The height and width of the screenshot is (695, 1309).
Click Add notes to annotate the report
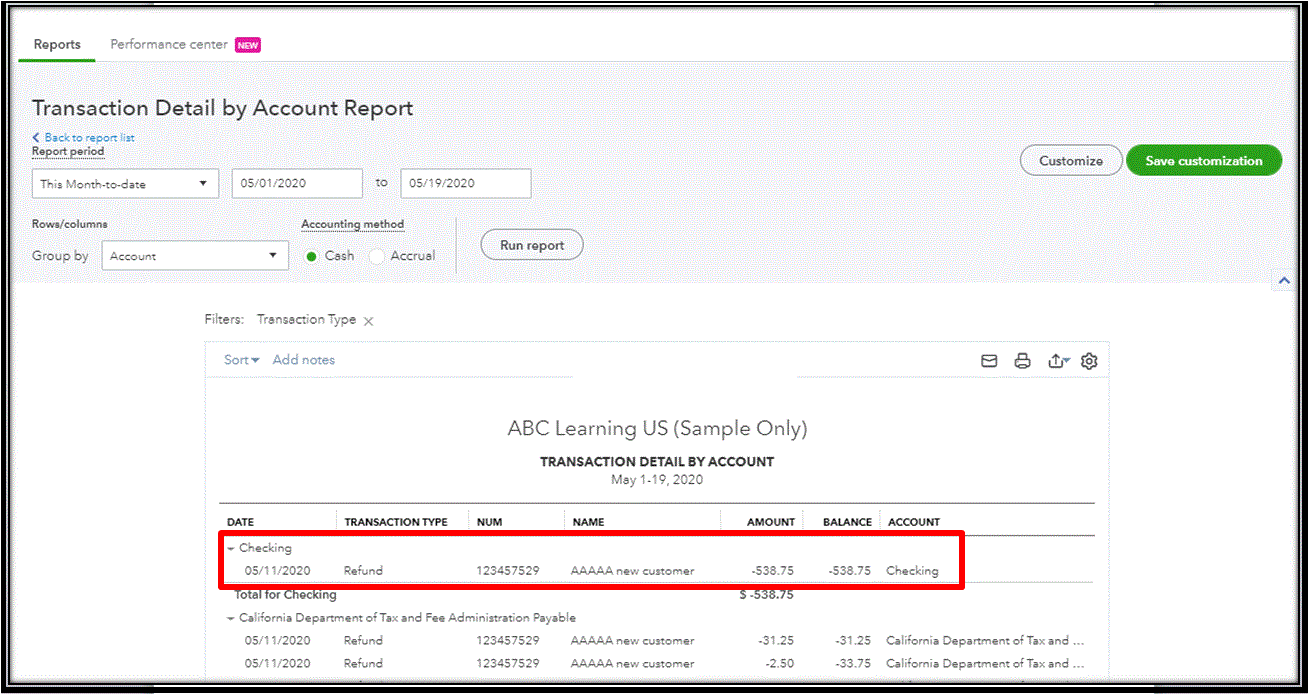coord(304,359)
